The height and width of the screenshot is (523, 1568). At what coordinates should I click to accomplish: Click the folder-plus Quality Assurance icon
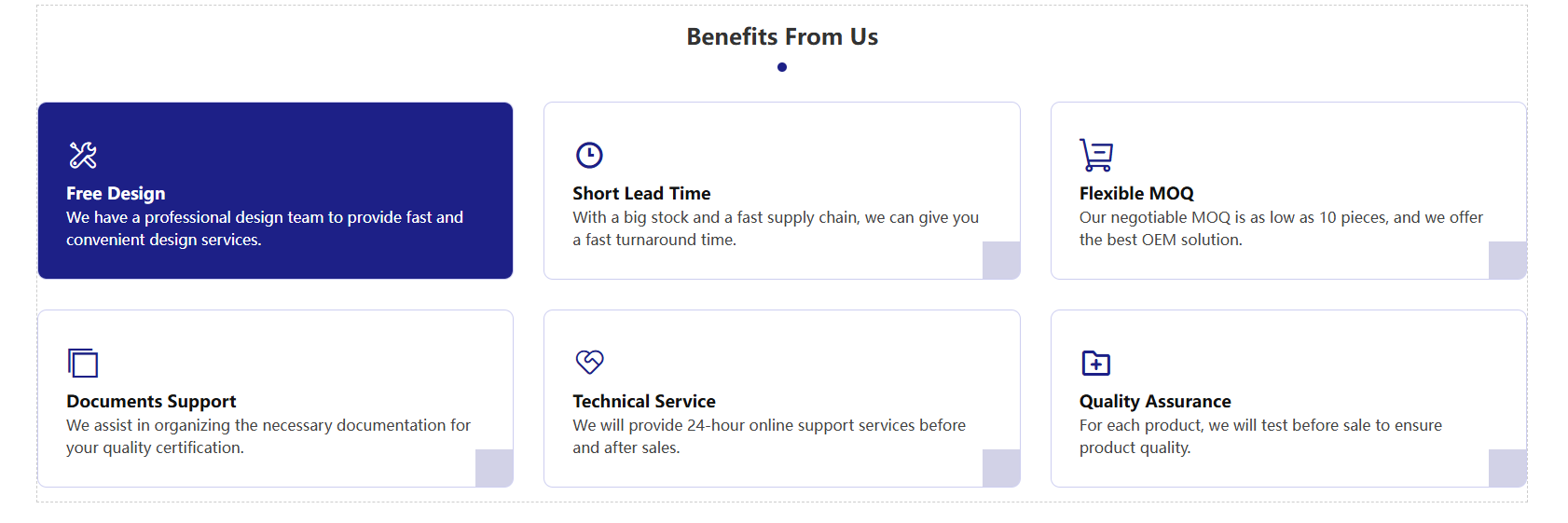click(1095, 363)
